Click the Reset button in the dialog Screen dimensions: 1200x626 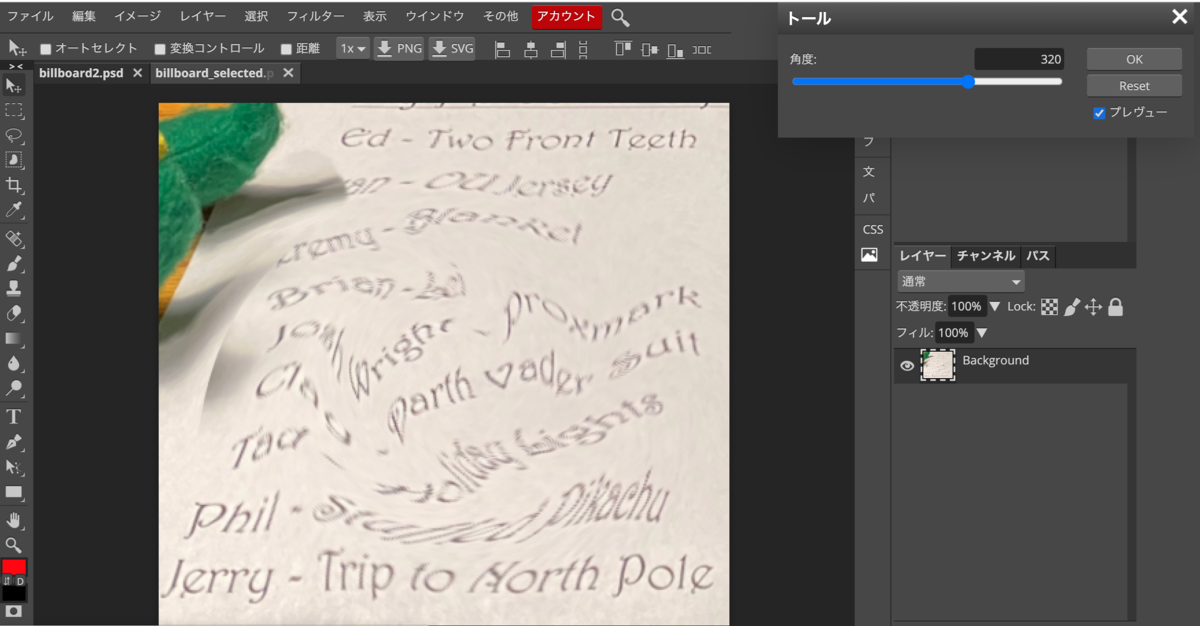coord(1134,86)
